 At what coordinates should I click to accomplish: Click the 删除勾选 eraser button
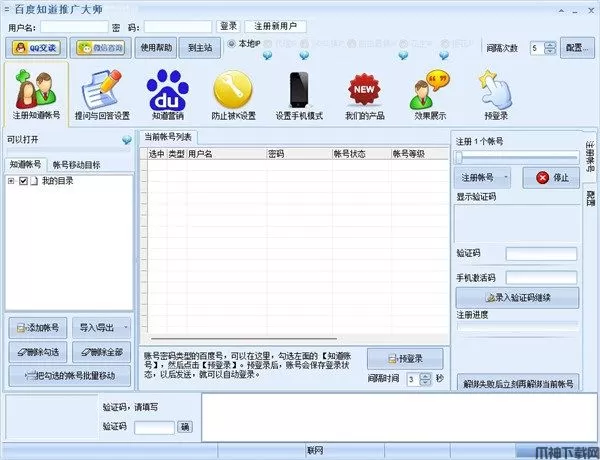38,352
